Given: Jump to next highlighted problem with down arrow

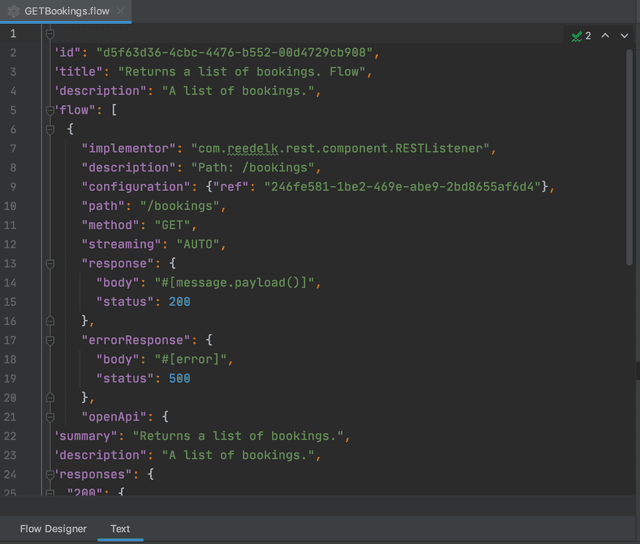Looking at the screenshot, I should coord(623,35).
